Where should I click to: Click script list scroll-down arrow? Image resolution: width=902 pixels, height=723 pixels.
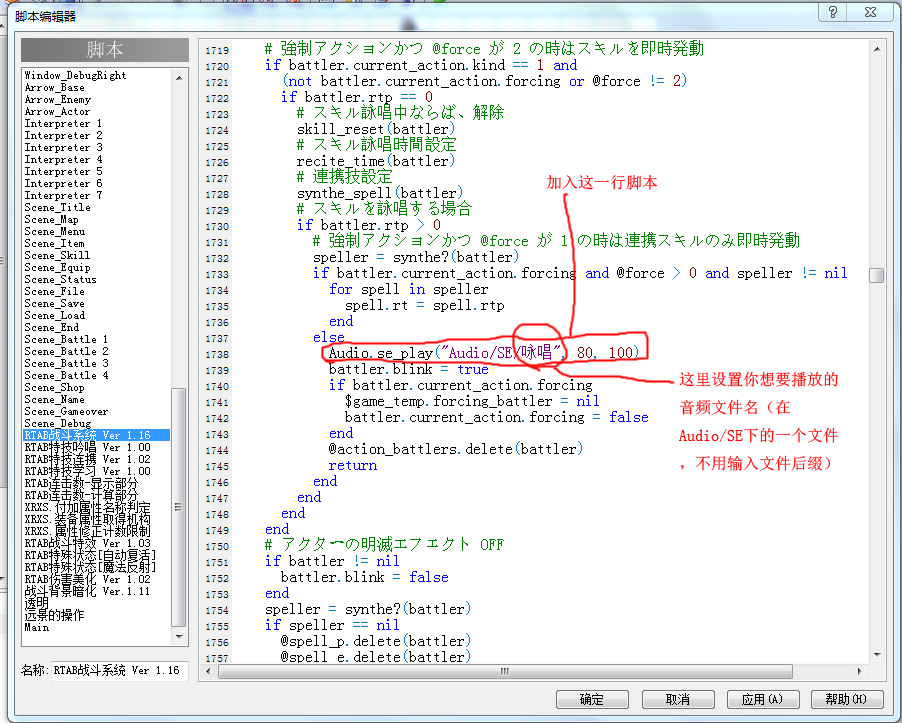(179, 637)
